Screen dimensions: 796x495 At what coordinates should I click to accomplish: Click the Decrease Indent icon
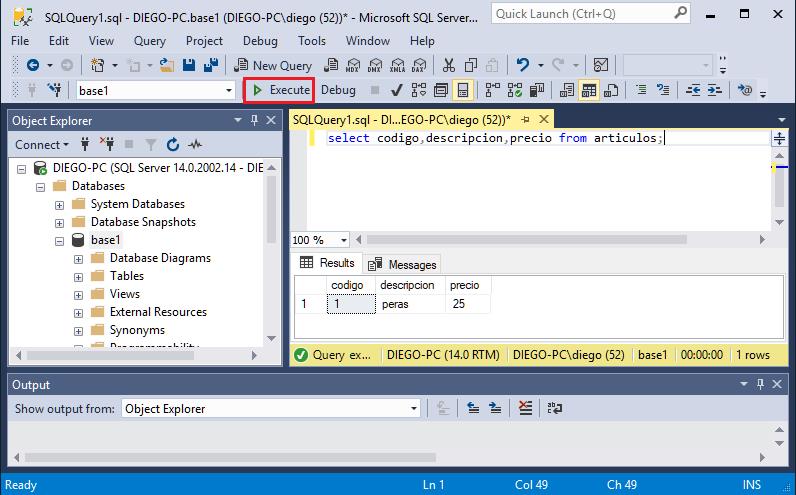[x=693, y=90]
